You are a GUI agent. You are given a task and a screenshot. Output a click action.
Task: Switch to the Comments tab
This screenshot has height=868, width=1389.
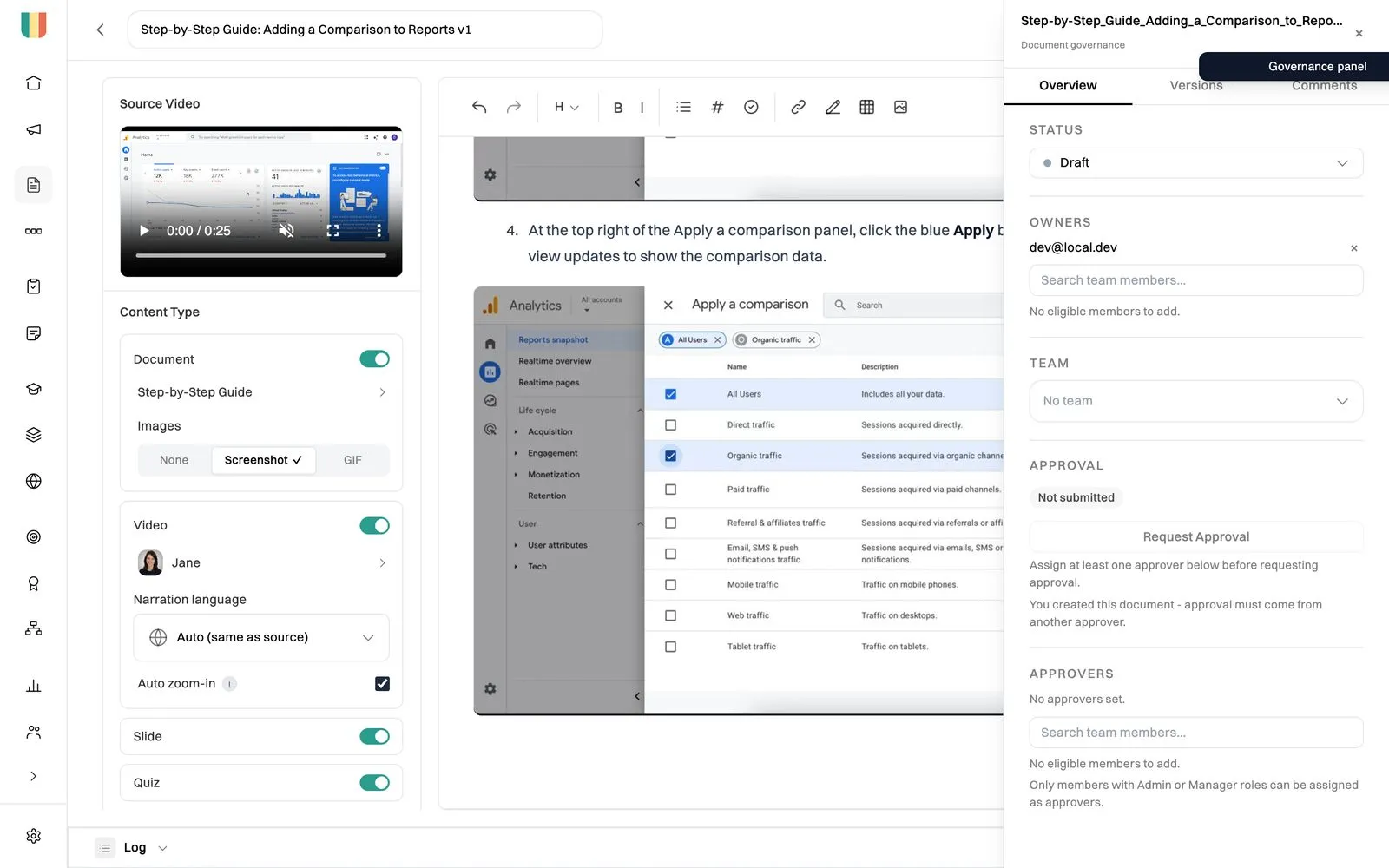coord(1324,85)
